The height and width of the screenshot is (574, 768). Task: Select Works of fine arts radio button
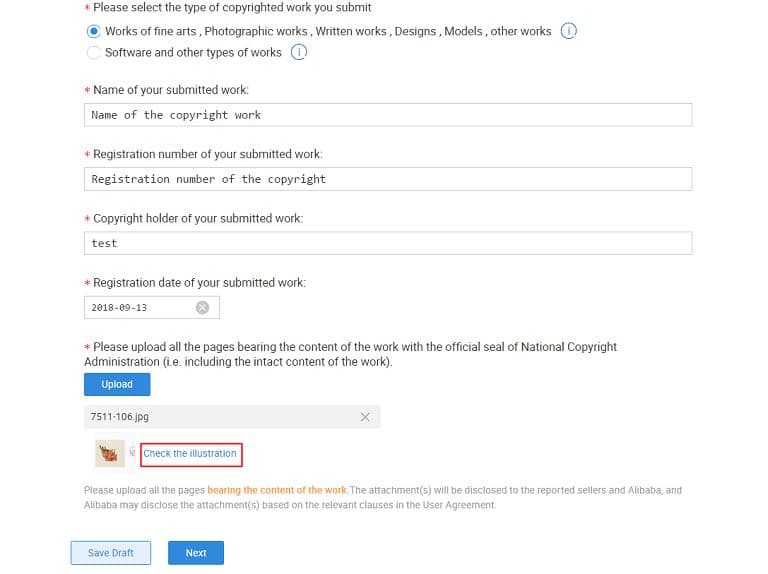(94, 31)
